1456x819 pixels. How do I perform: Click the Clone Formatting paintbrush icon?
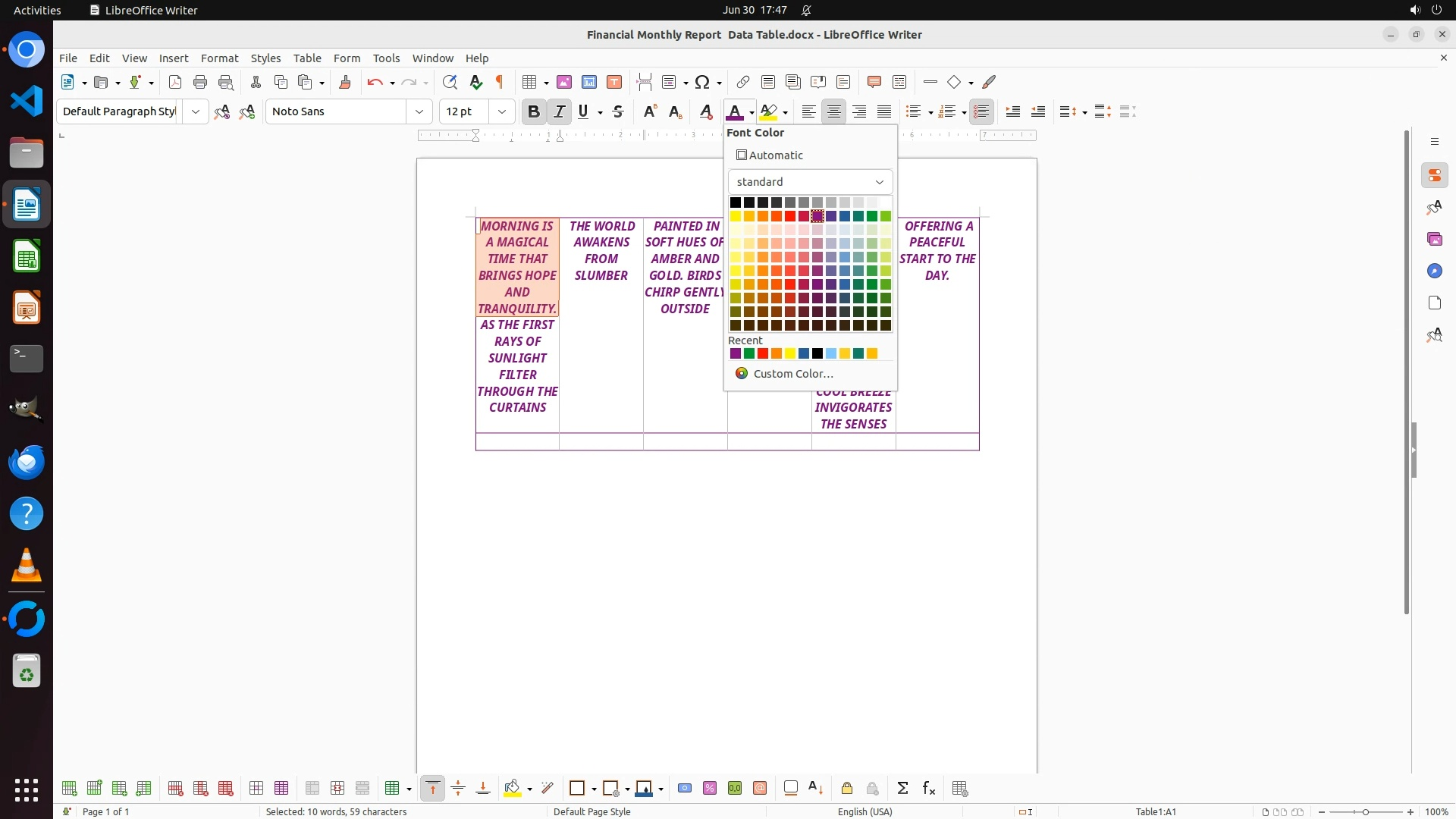(345, 82)
